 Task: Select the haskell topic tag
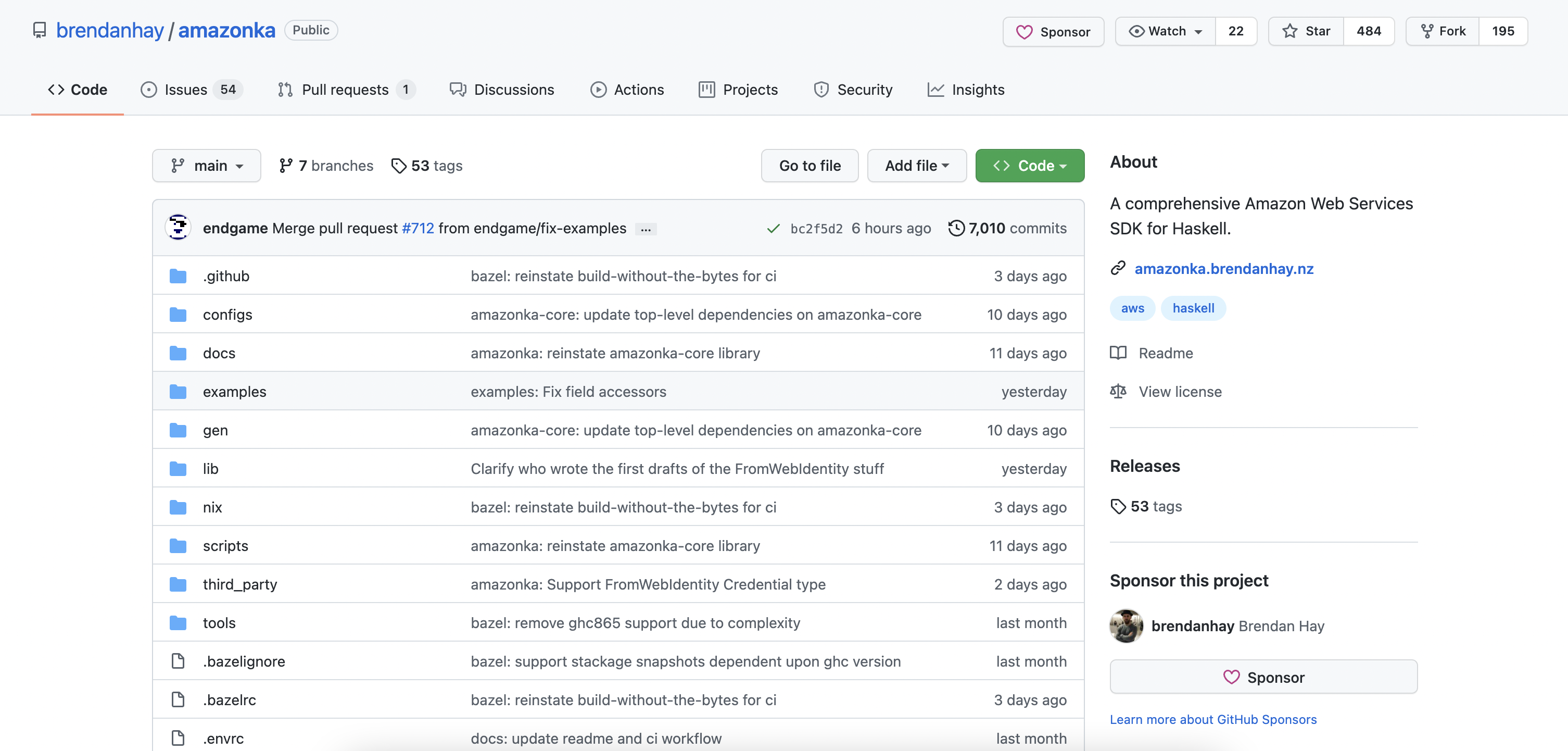[x=1193, y=308]
